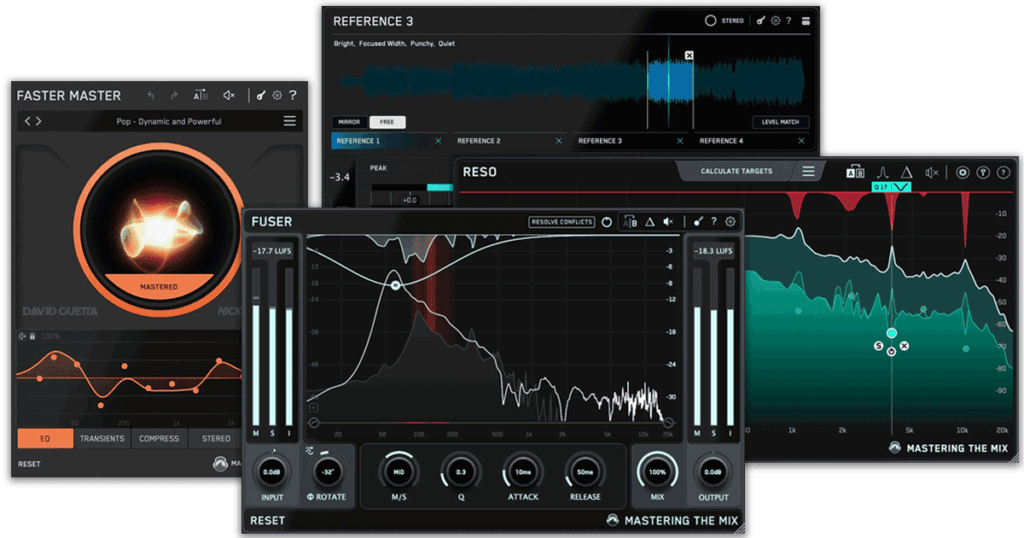
Task: Select MIRROR mode in Reference
Action: tap(349, 122)
